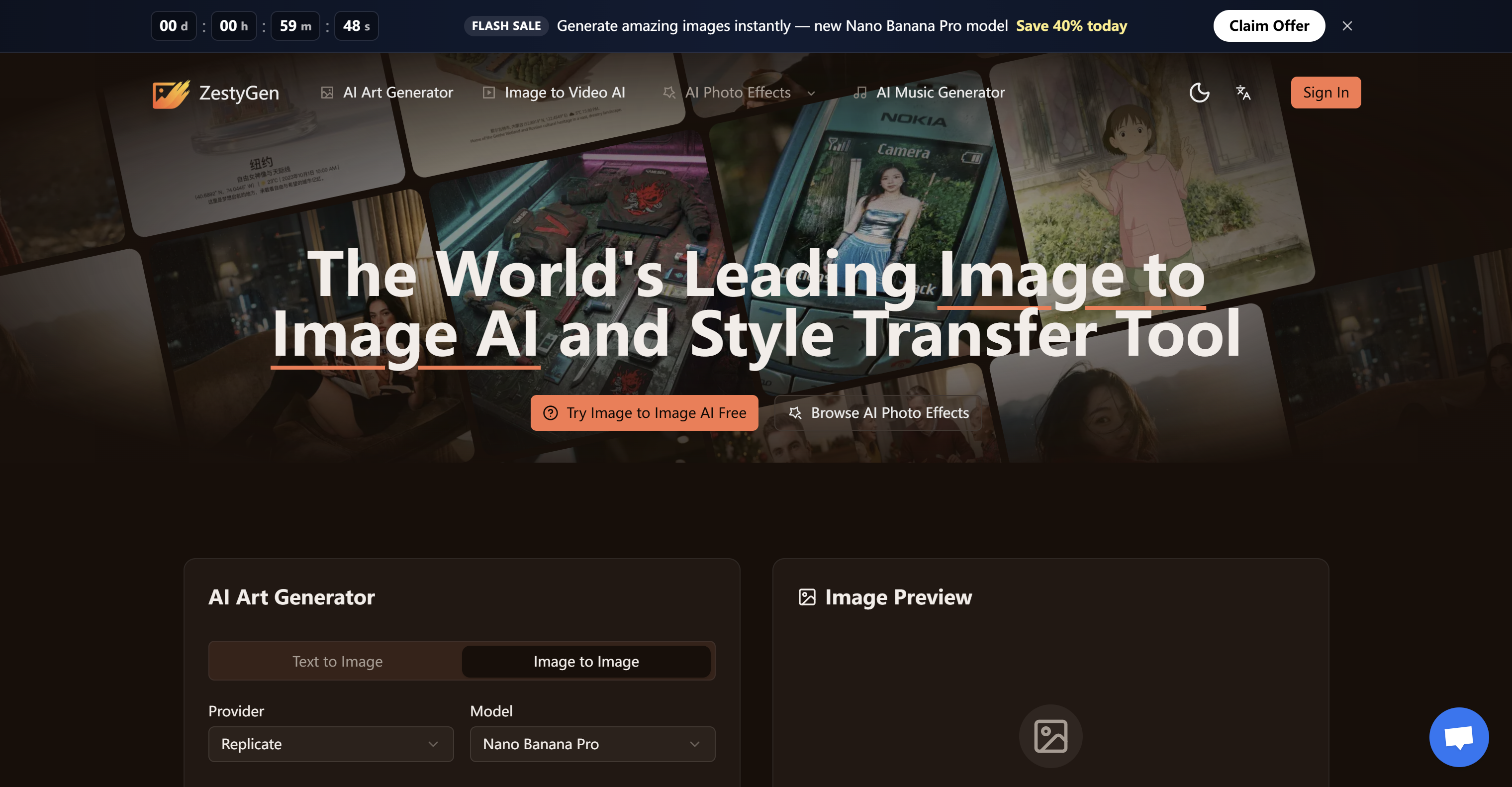Toggle dark mode with the moon icon
Image resolution: width=1512 pixels, height=787 pixels.
[x=1199, y=92]
